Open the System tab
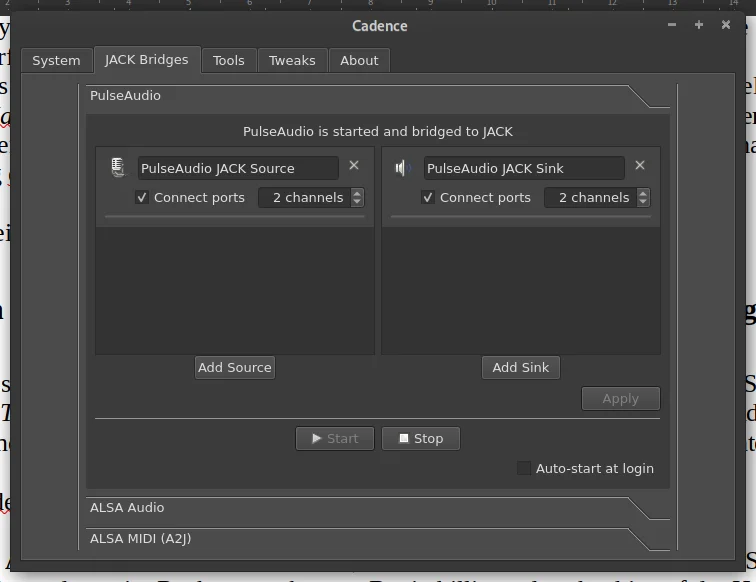 click(56, 61)
